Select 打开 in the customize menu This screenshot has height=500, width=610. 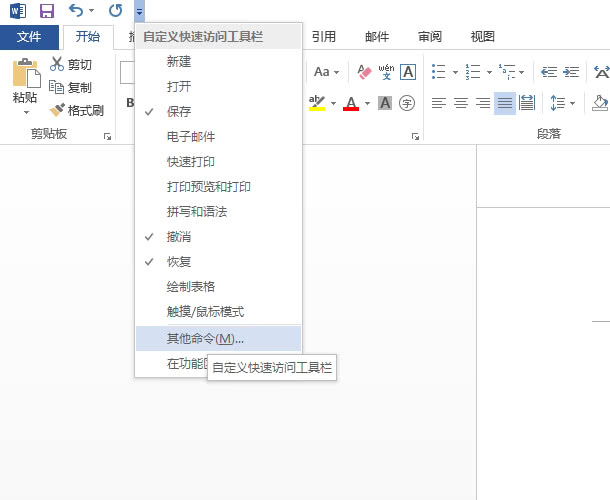tap(218, 87)
